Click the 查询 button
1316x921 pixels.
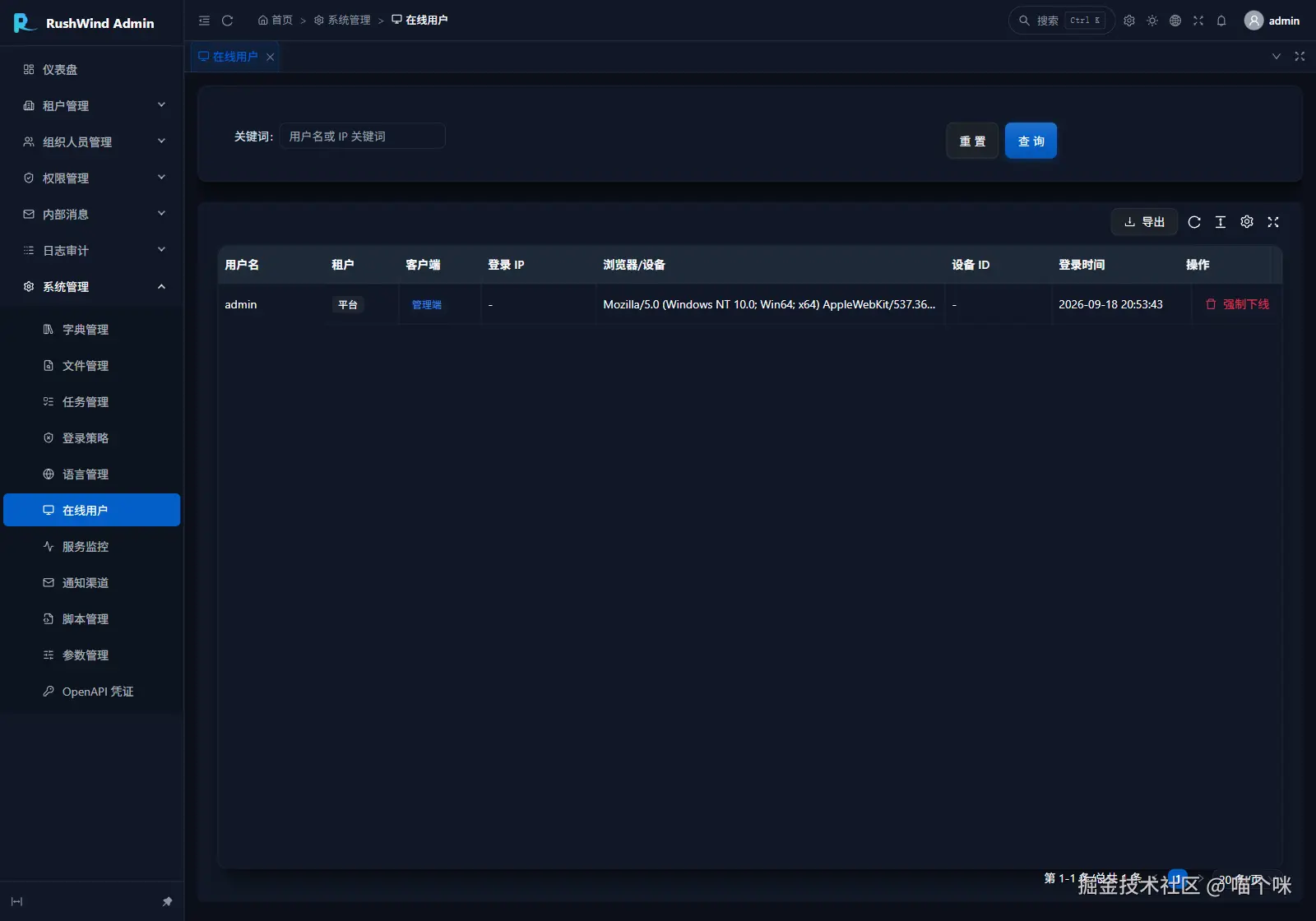click(x=1031, y=141)
